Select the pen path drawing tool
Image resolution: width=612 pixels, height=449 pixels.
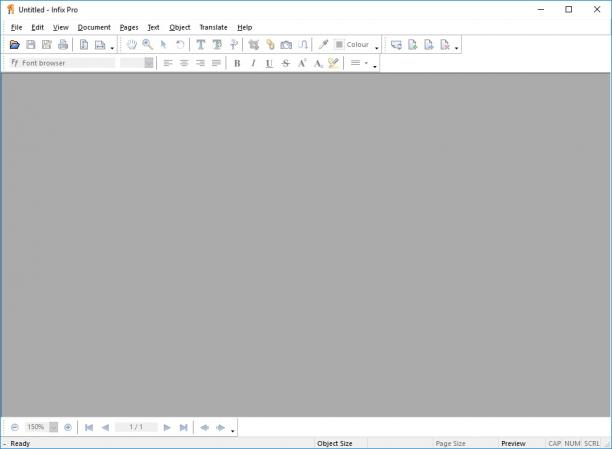(302, 45)
